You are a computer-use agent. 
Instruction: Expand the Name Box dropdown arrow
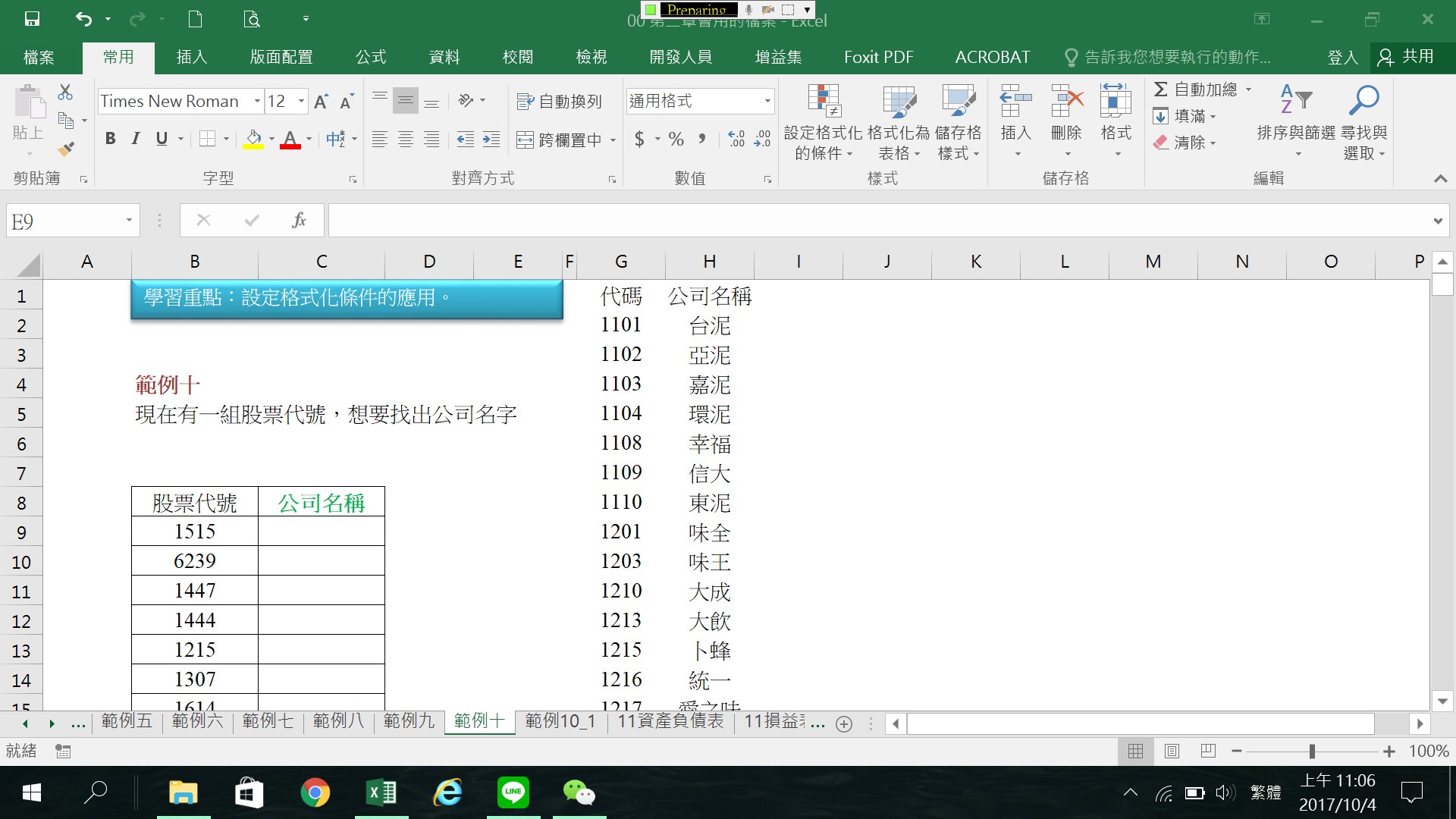coord(129,221)
